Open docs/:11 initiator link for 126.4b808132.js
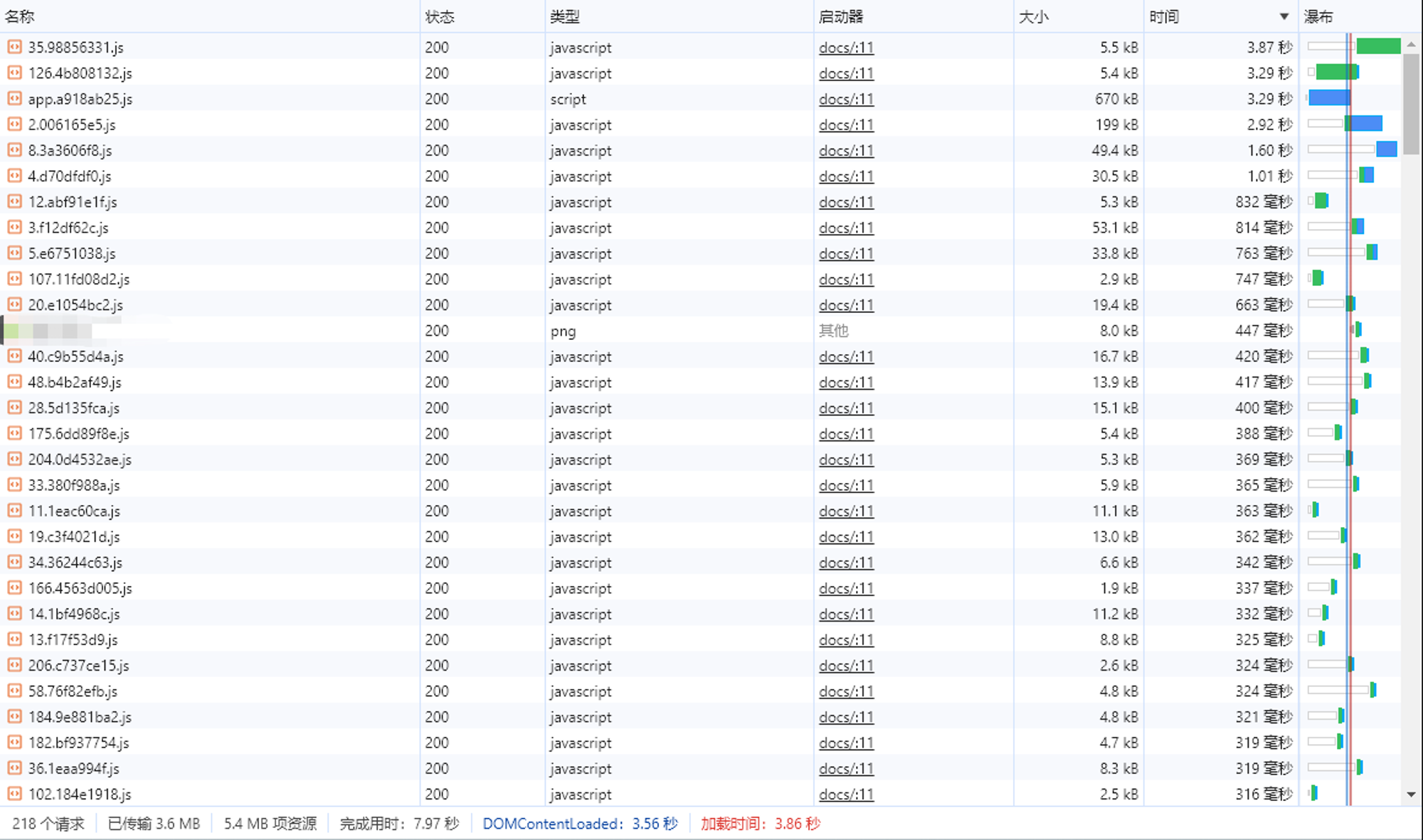This screenshot has width=1423, height=840. click(846, 73)
